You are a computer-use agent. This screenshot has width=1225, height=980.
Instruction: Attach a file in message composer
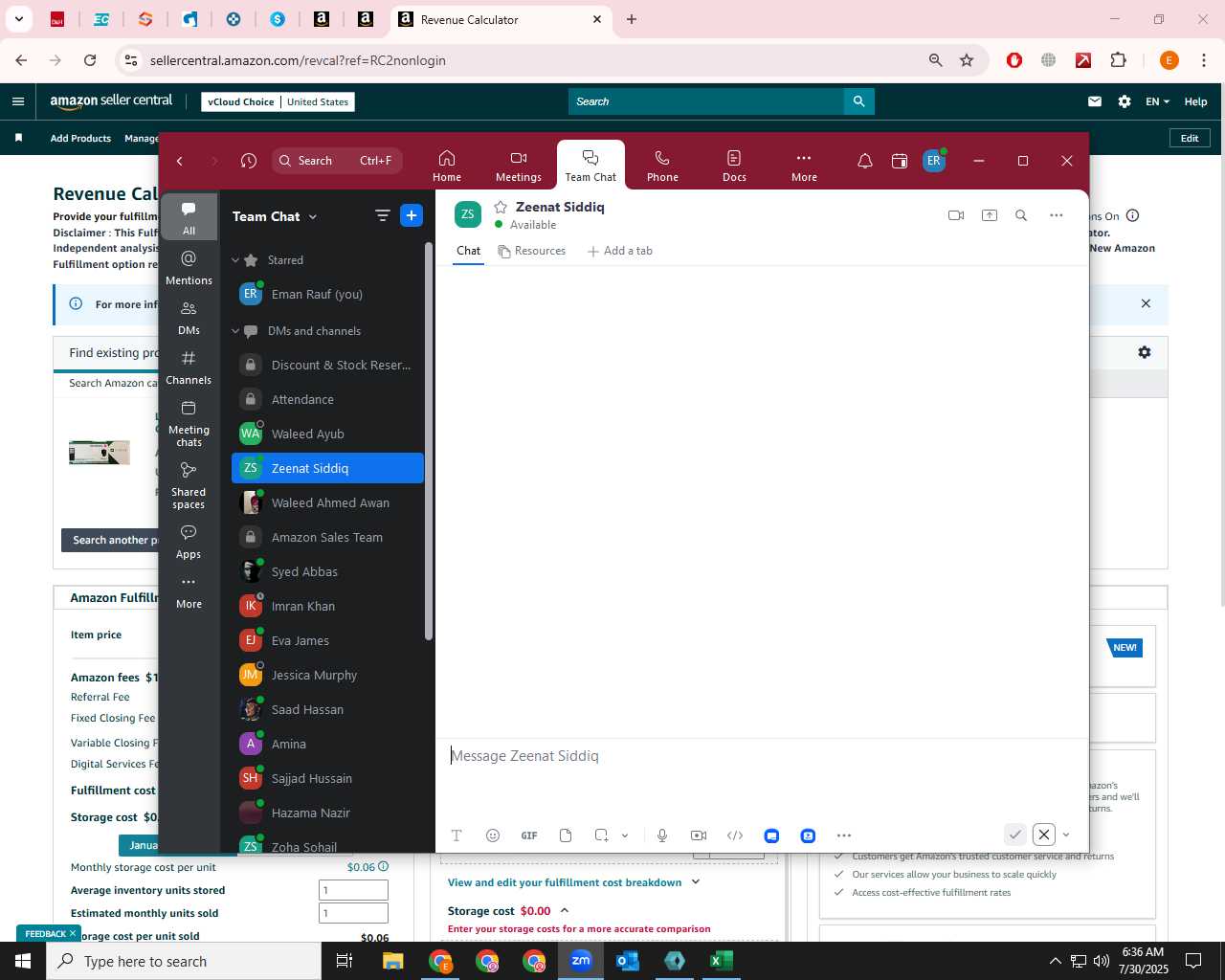point(566,835)
